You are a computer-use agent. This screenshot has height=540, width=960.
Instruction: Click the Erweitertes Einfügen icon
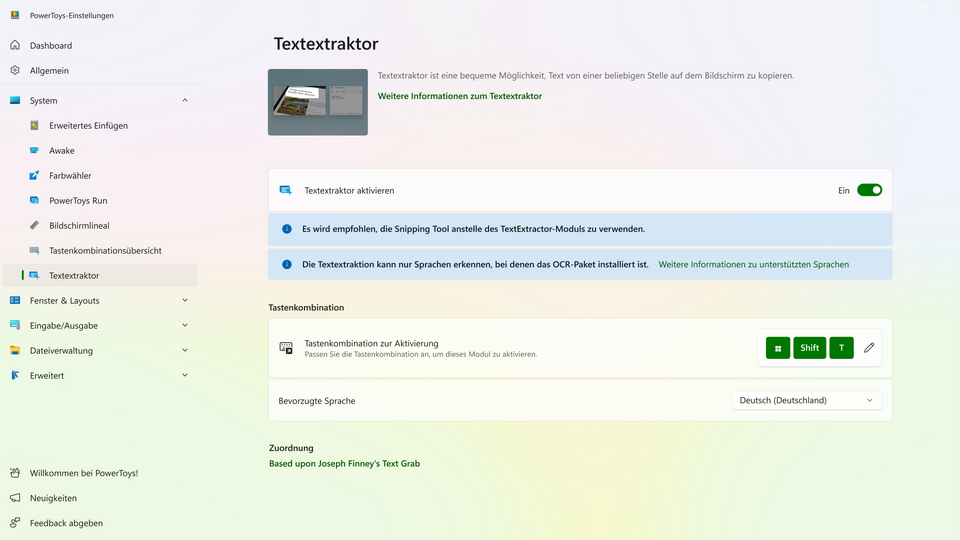point(34,126)
